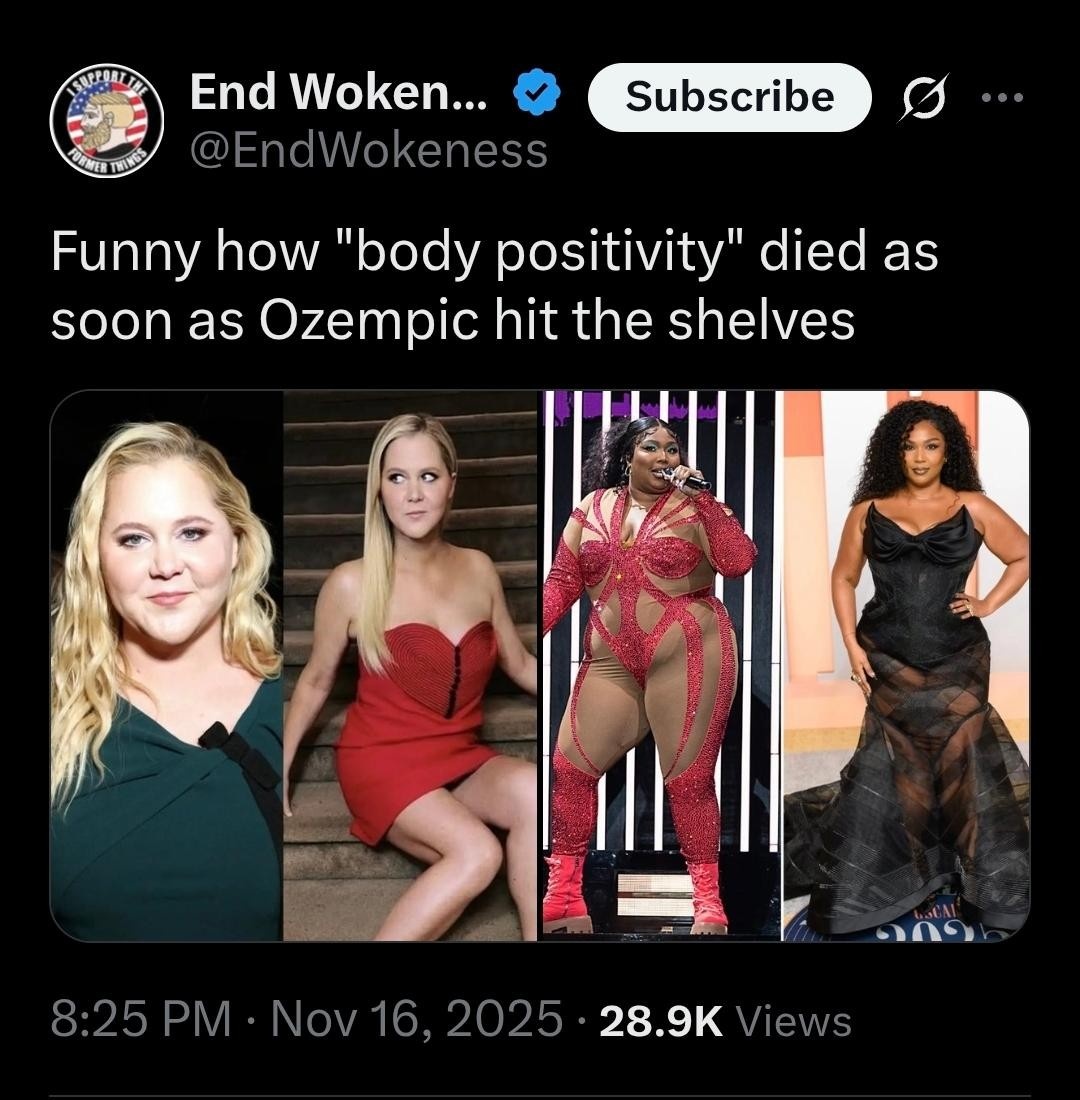The height and width of the screenshot is (1100, 1080).
Task: Open the End Woken... display name
Action: pyautogui.click(x=338, y=93)
